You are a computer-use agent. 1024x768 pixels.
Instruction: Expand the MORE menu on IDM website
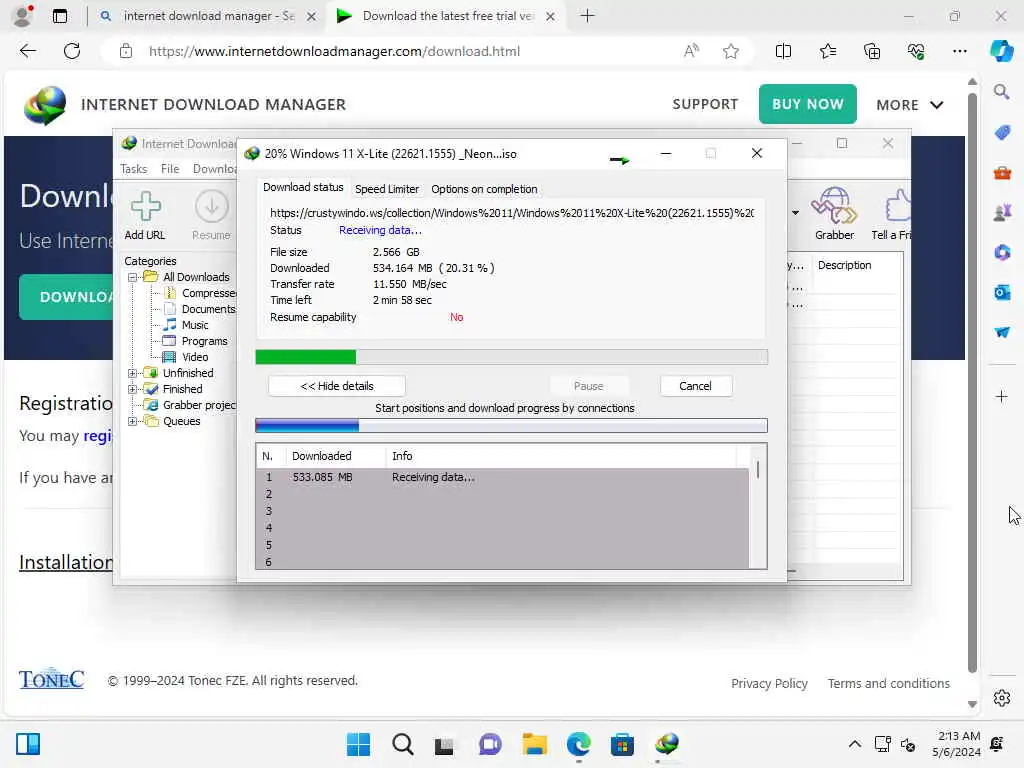tap(910, 104)
